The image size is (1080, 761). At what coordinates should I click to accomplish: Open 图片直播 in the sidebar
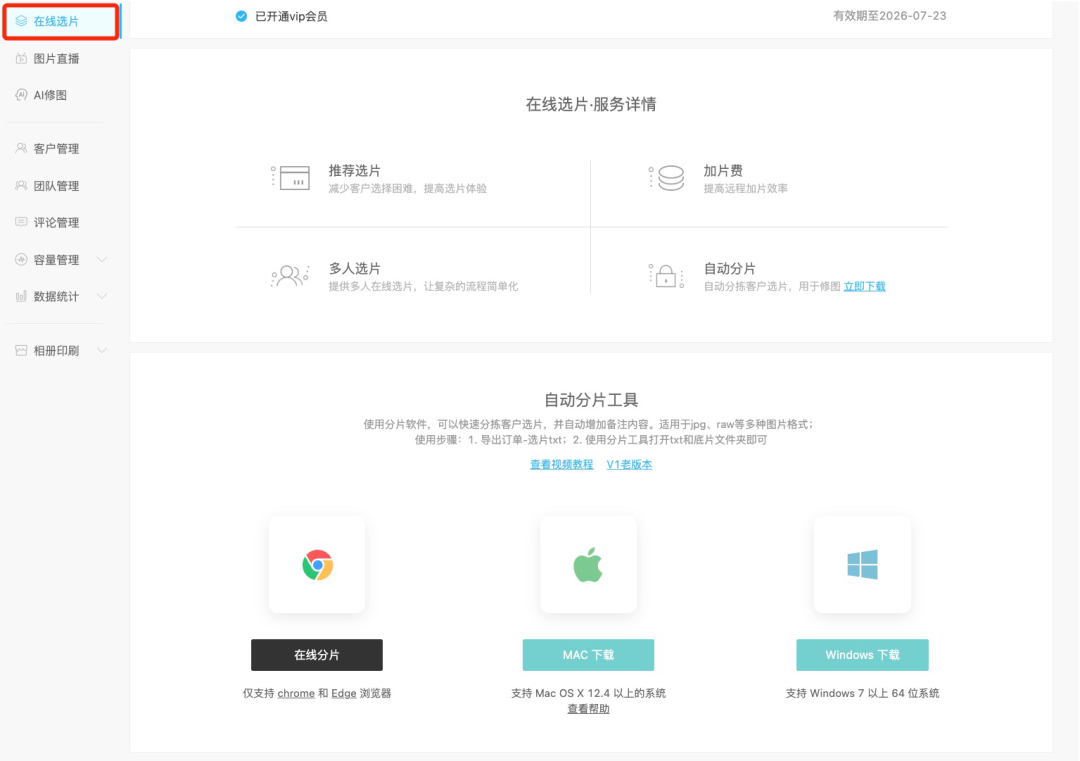click(x=56, y=59)
